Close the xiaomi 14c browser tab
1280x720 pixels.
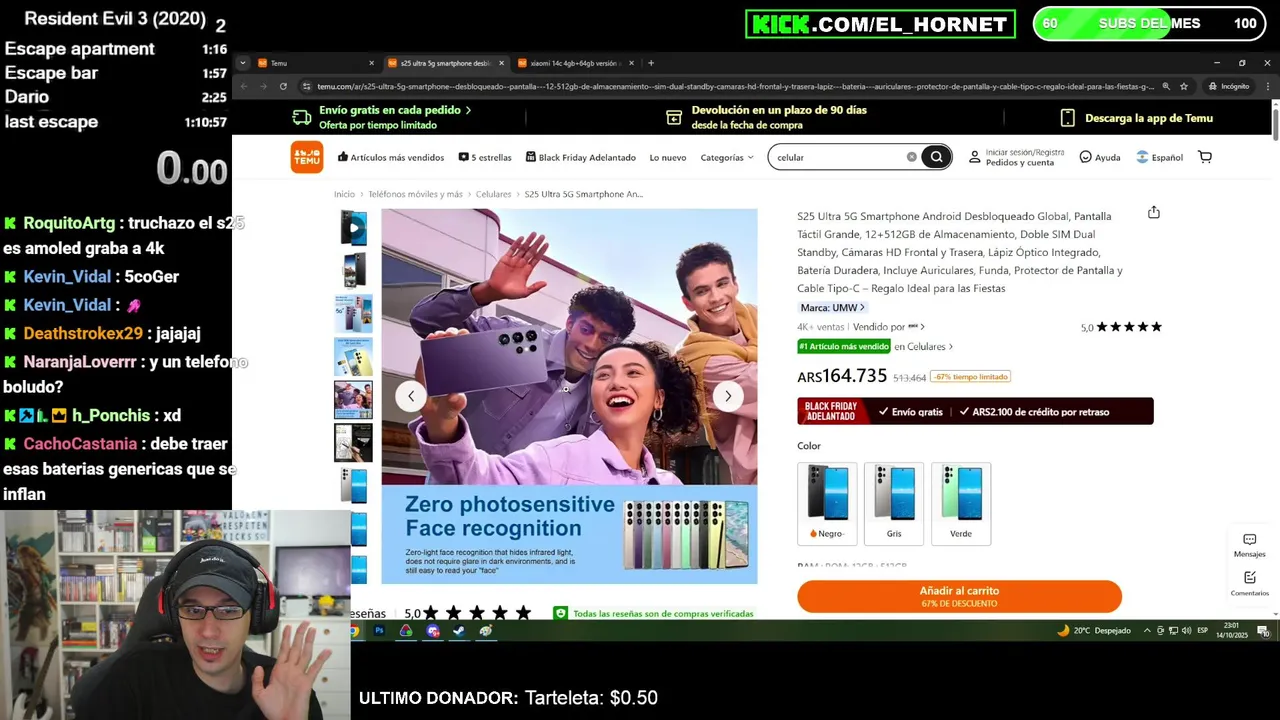point(632,63)
